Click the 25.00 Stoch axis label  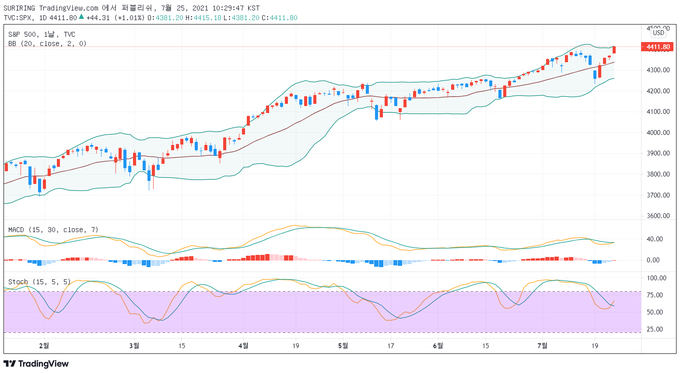pyautogui.click(x=655, y=329)
